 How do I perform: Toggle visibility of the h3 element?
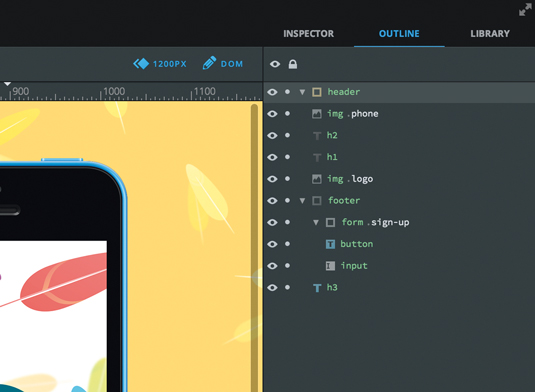pos(272,288)
